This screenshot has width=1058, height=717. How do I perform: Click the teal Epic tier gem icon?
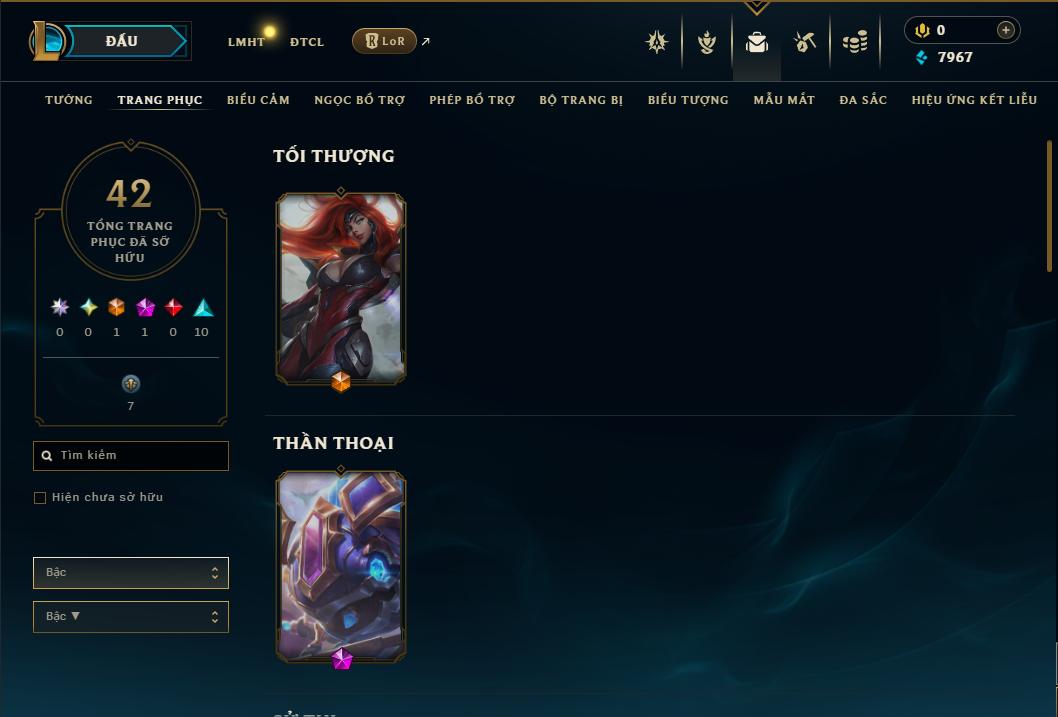tap(203, 308)
